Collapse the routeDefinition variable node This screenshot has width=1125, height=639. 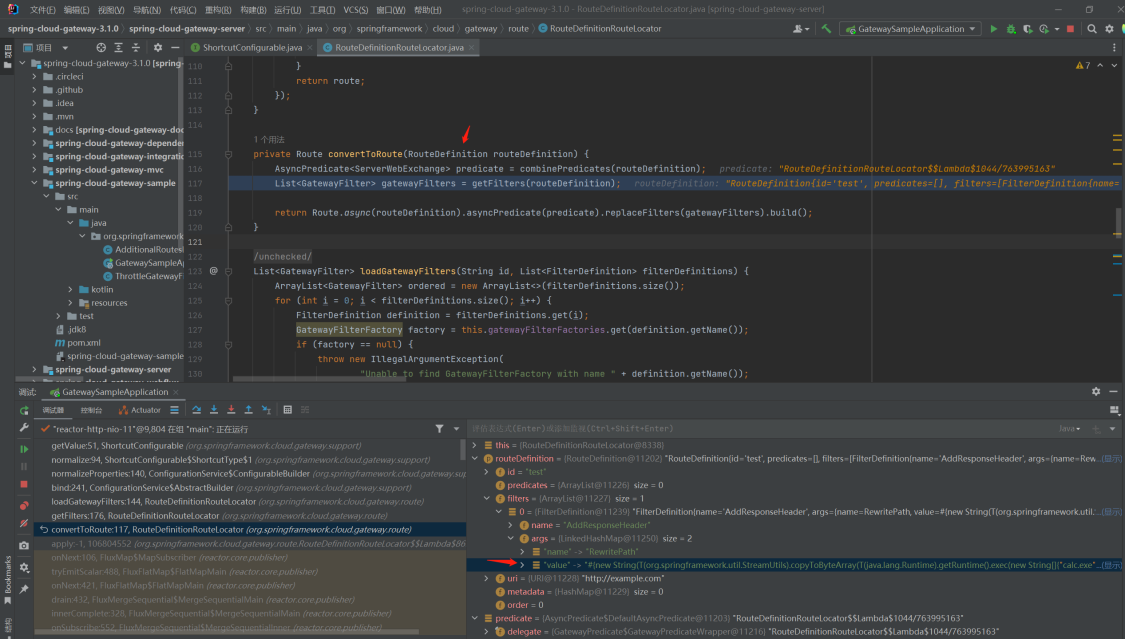(474, 458)
